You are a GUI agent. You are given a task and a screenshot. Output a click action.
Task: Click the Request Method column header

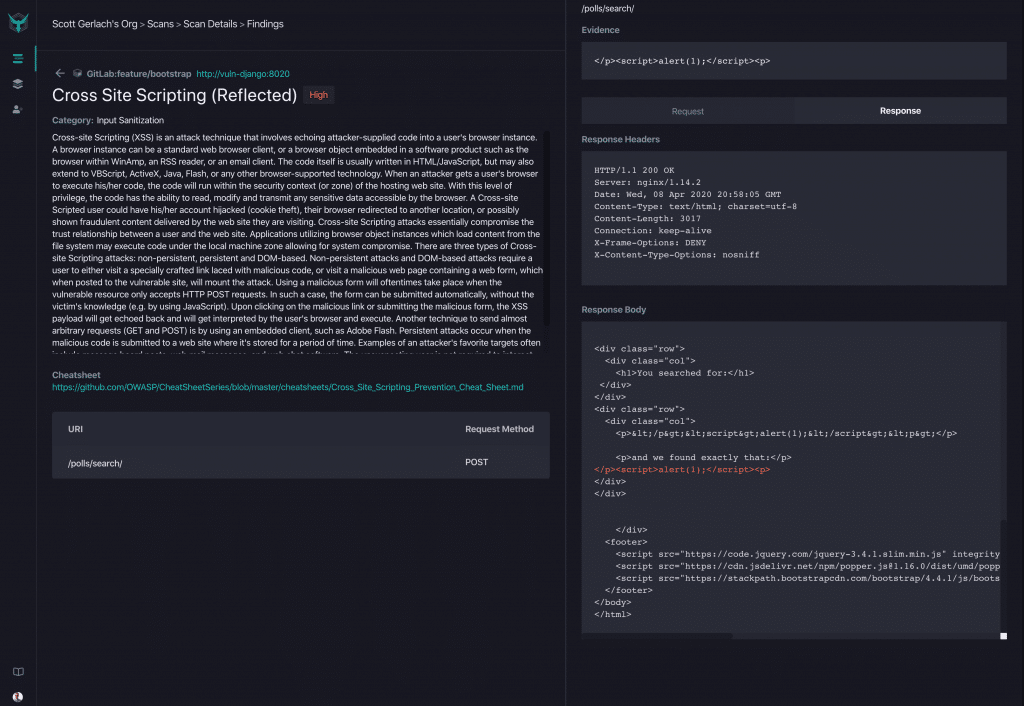click(500, 429)
